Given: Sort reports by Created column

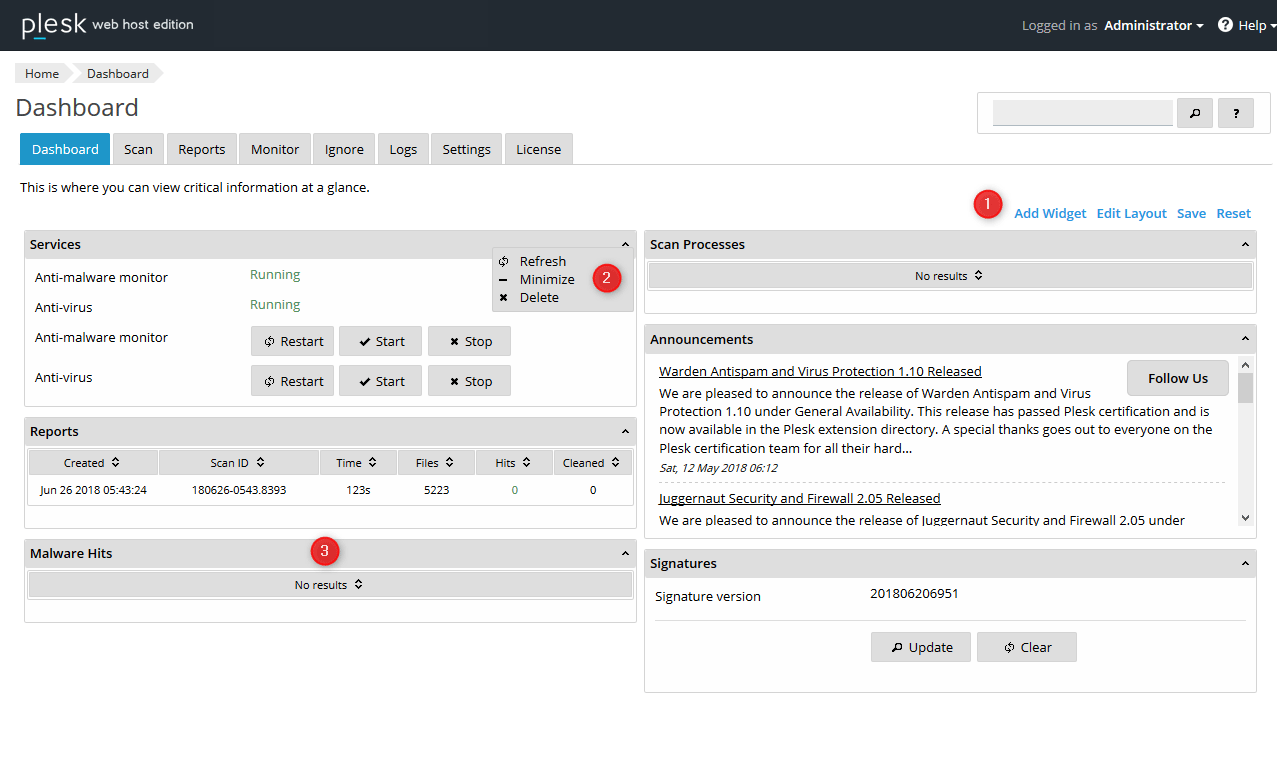Looking at the screenshot, I should (x=93, y=462).
